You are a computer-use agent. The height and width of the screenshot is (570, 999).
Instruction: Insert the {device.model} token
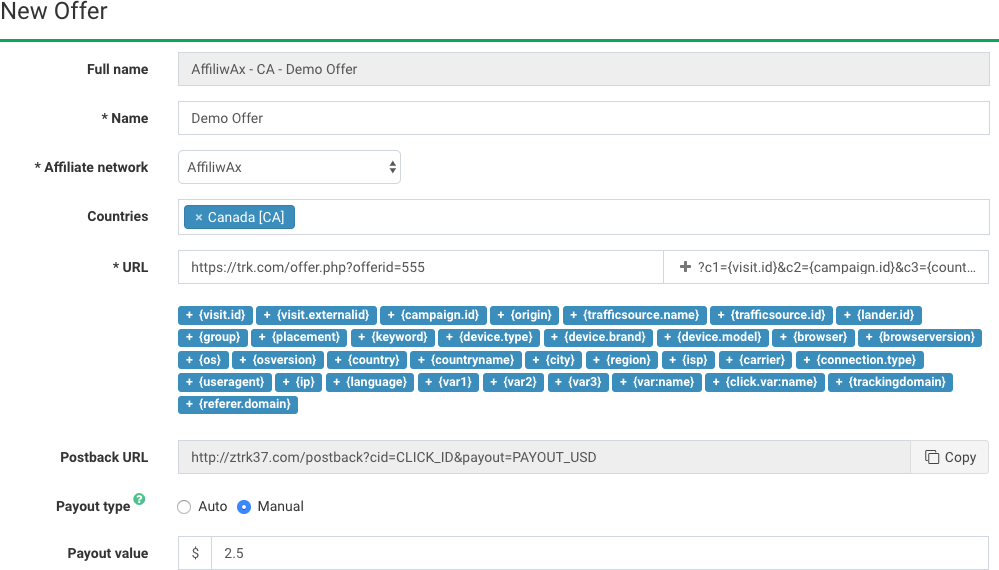(713, 337)
